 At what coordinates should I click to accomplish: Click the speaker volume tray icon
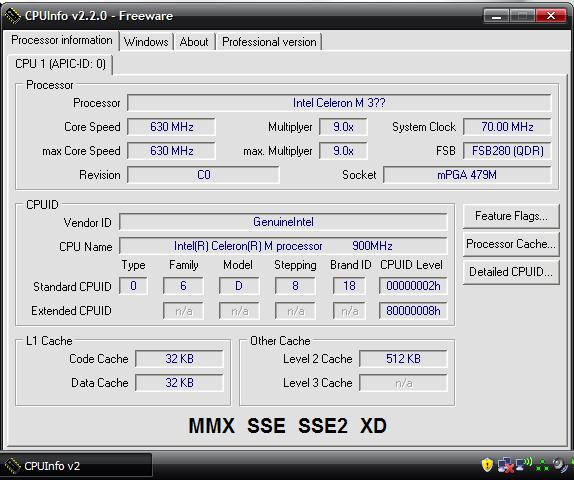tap(559, 465)
